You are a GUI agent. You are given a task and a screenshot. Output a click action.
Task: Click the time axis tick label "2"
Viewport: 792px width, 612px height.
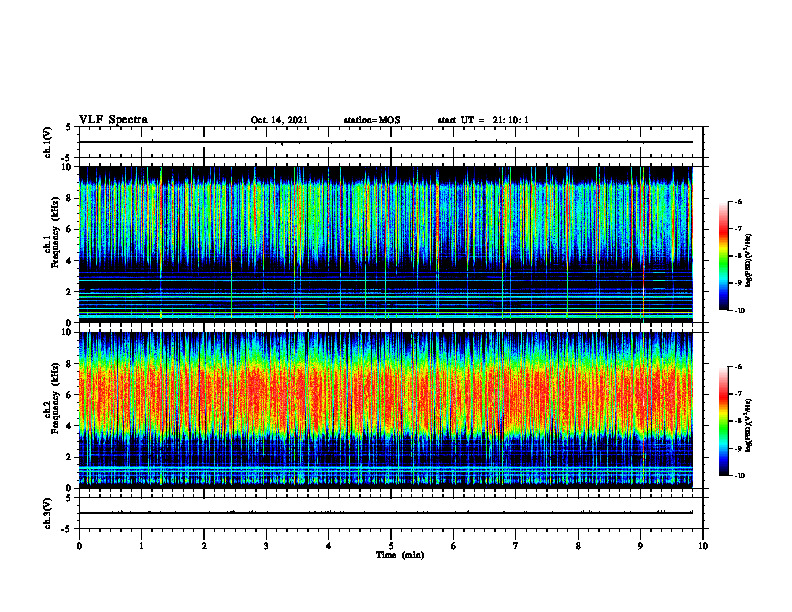coord(204,546)
